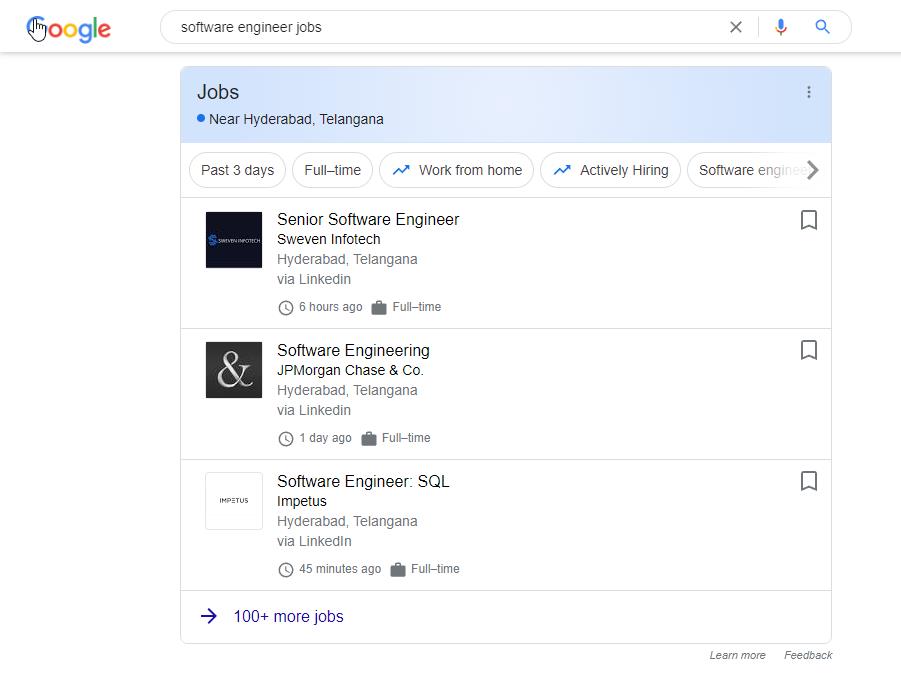This screenshot has height=674, width=901.
Task: Bookmark the Software Engineer: SQL job
Action: [x=809, y=481]
